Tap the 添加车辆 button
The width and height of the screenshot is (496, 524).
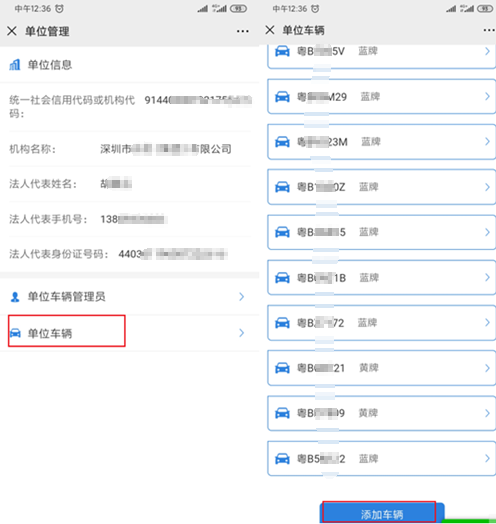point(382,513)
